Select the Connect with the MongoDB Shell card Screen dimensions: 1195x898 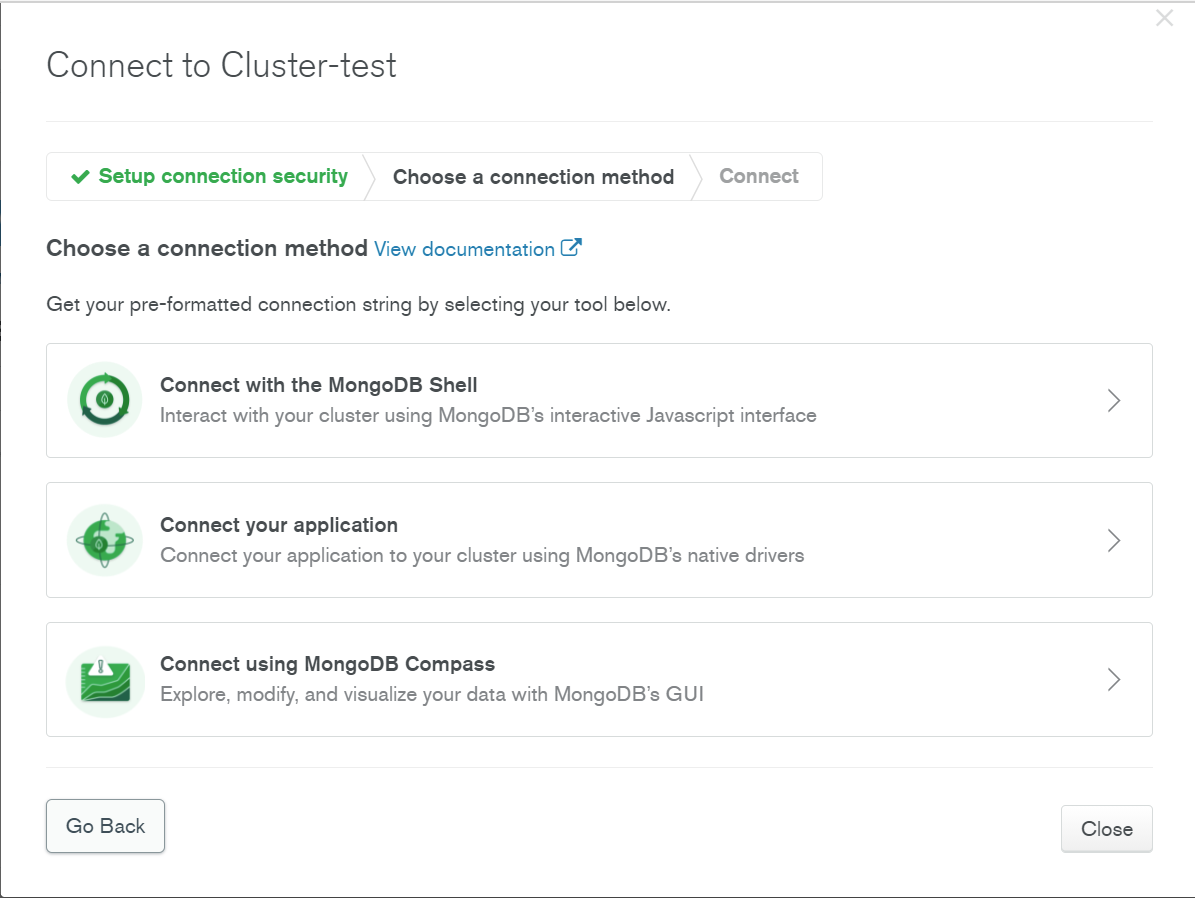click(598, 400)
